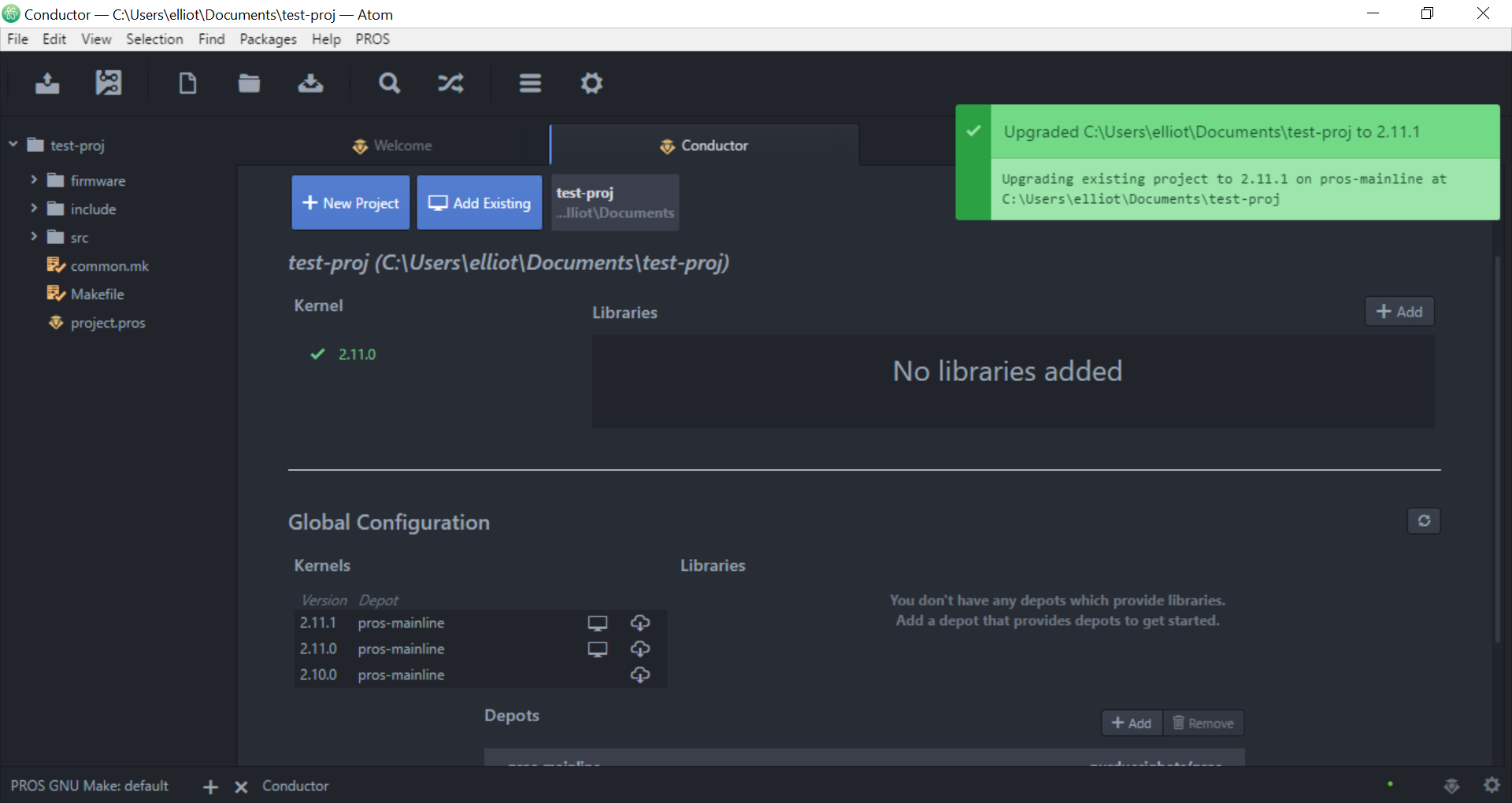Click the green status dot in status bar
This screenshot has width=1512, height=803.
point(1390,784)
